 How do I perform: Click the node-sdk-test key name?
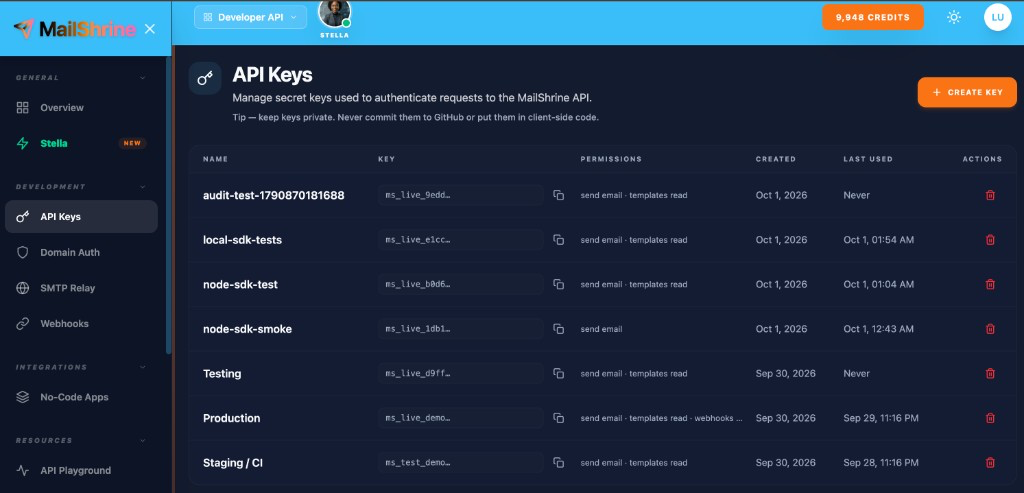coord(240,284)
